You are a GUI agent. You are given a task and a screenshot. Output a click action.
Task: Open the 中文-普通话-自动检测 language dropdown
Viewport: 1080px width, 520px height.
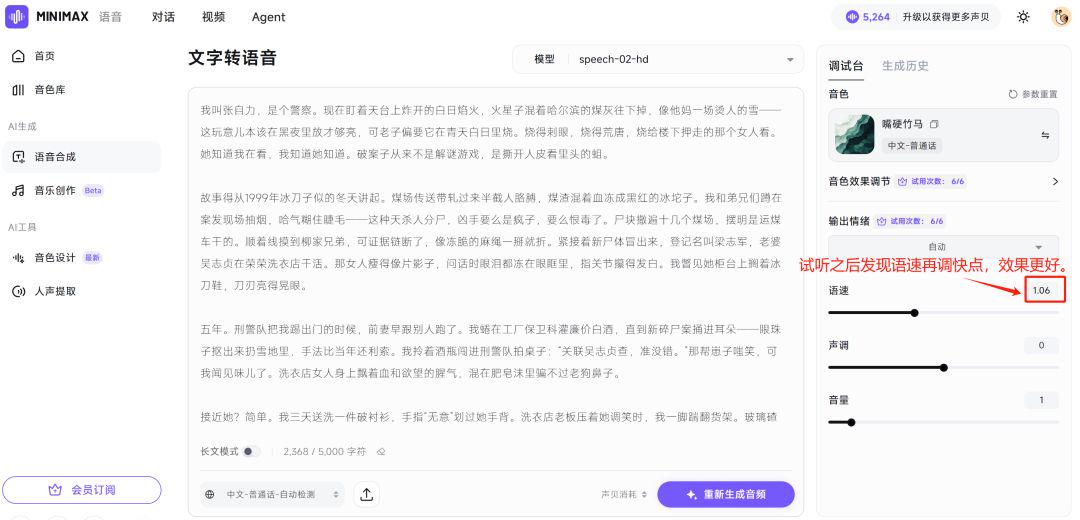click(x=272, y=495)
